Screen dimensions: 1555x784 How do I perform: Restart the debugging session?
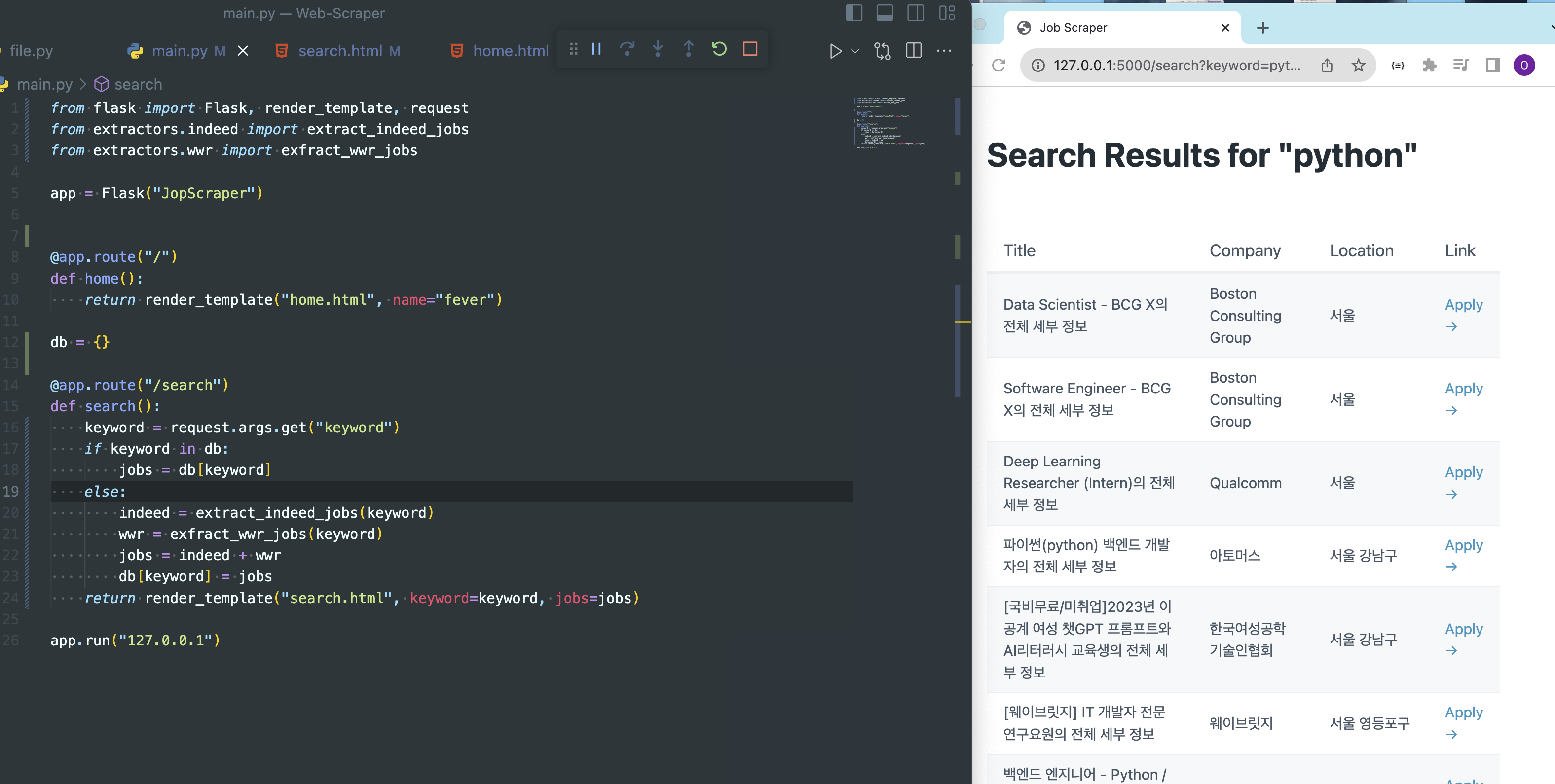(719, 49)
